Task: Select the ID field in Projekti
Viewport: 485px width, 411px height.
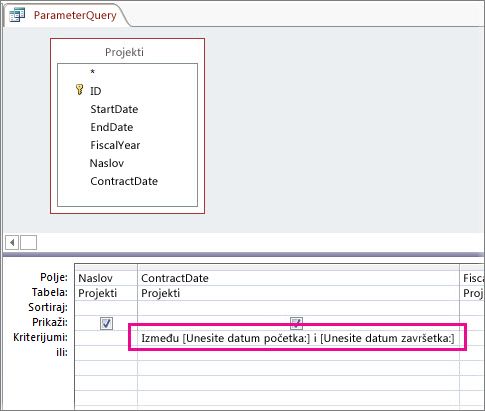Action: click(96, 91)
